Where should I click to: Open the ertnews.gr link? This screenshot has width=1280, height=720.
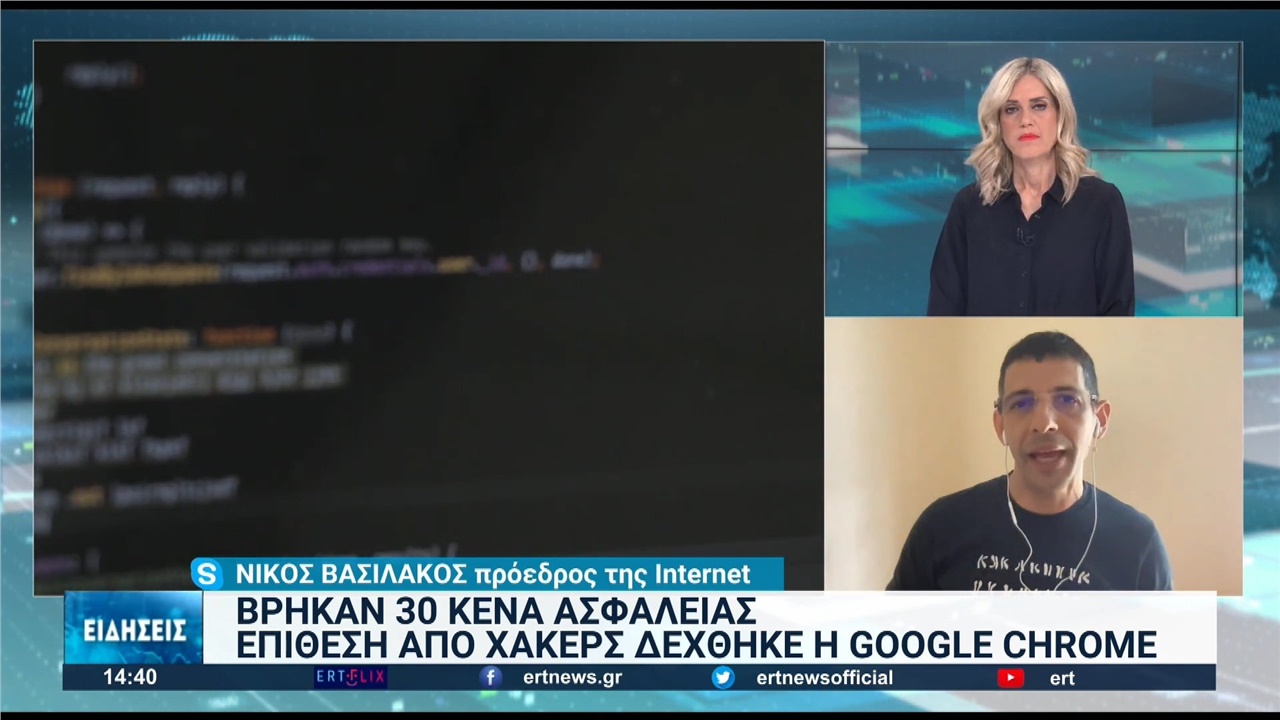[572, 677]
